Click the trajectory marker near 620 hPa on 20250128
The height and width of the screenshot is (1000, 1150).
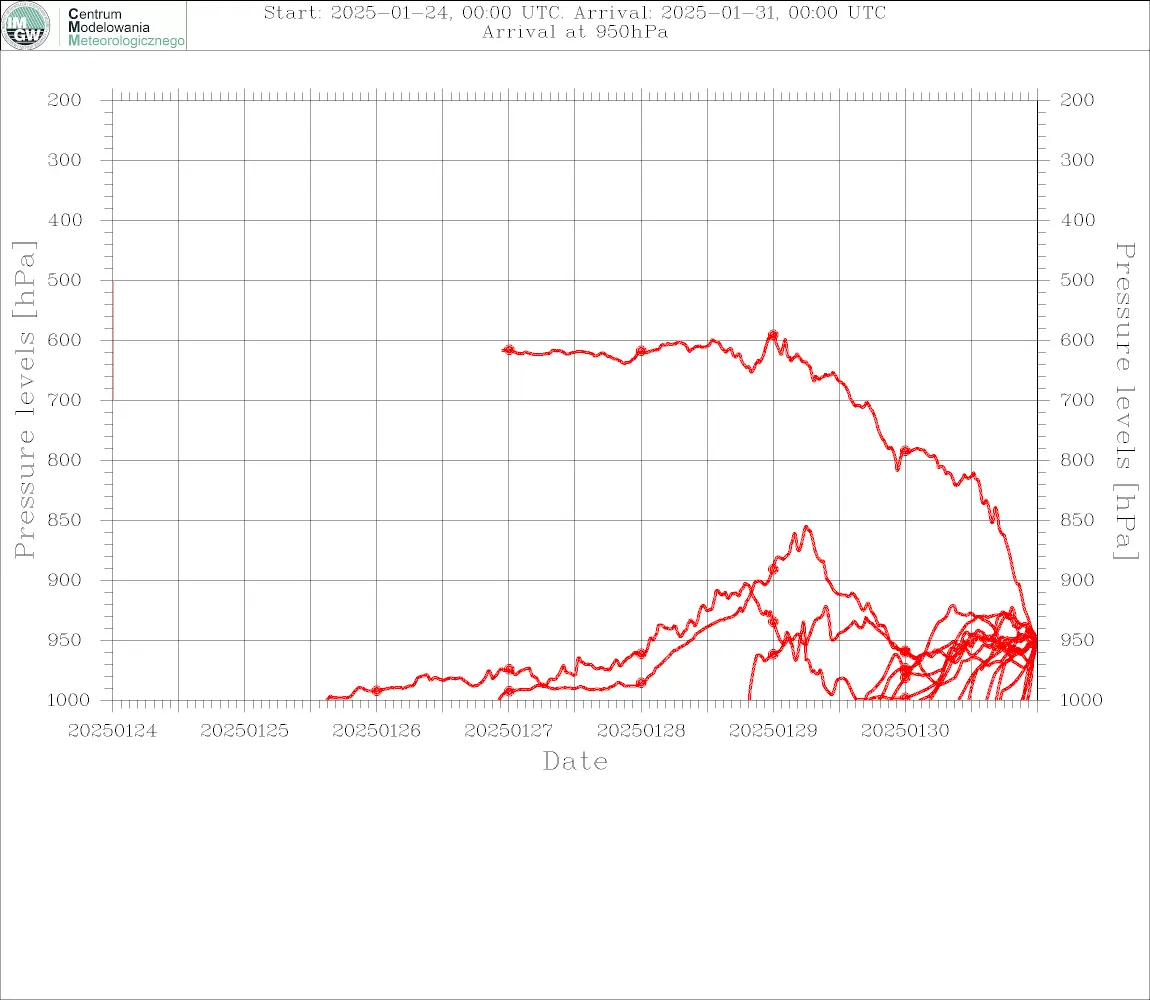[641, 351]
